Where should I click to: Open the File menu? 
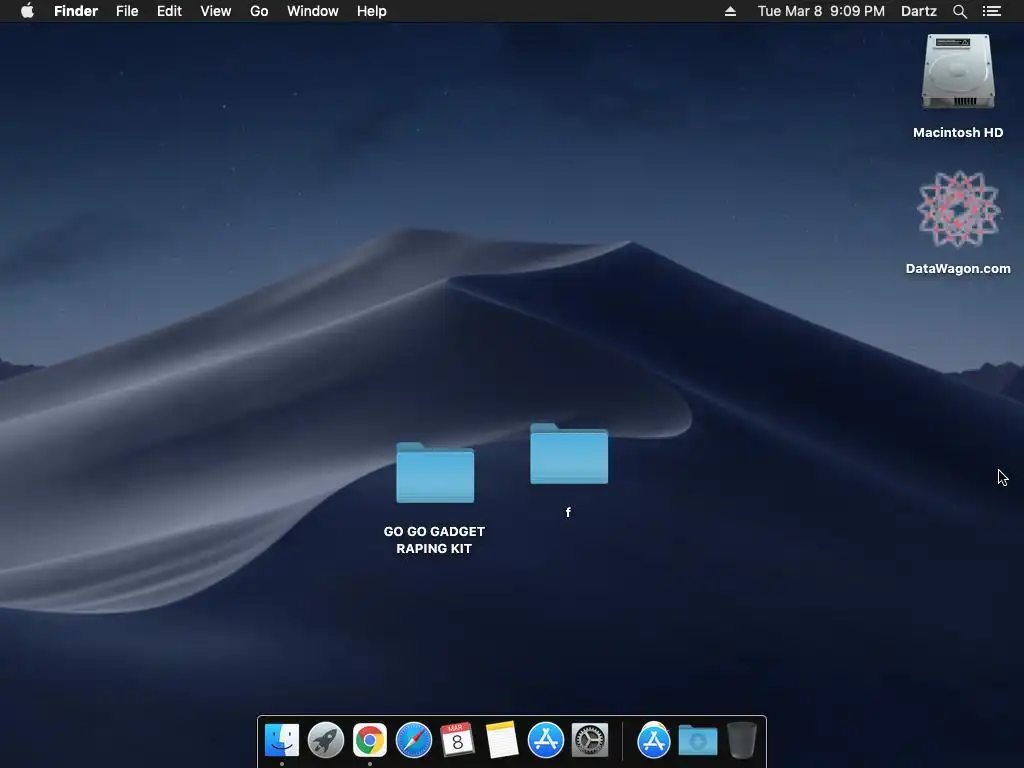click(x=127, y=11)
